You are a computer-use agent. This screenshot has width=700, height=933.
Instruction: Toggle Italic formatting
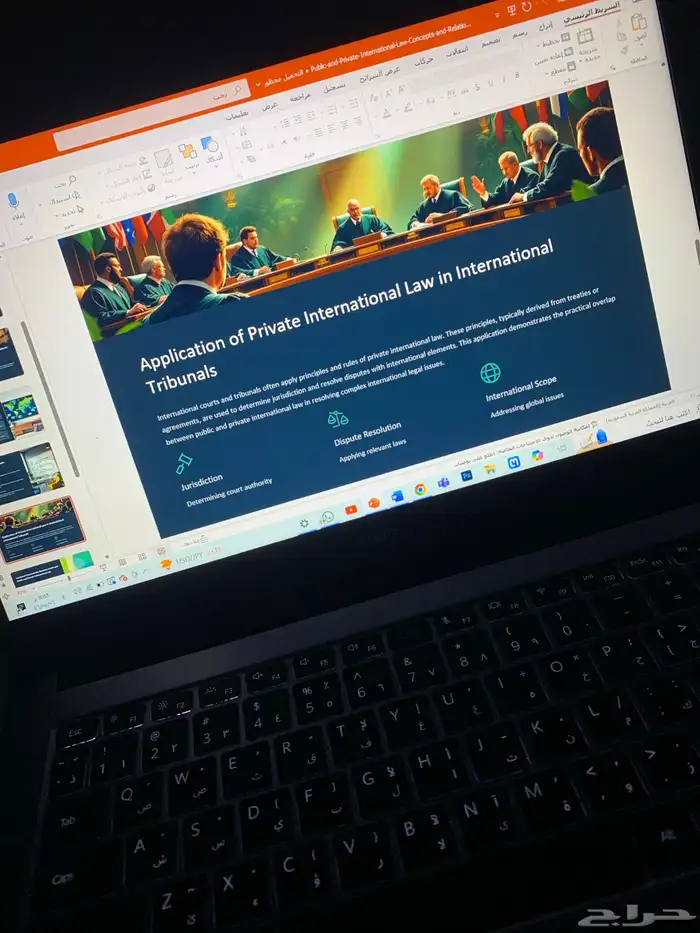tap(504, 79)
